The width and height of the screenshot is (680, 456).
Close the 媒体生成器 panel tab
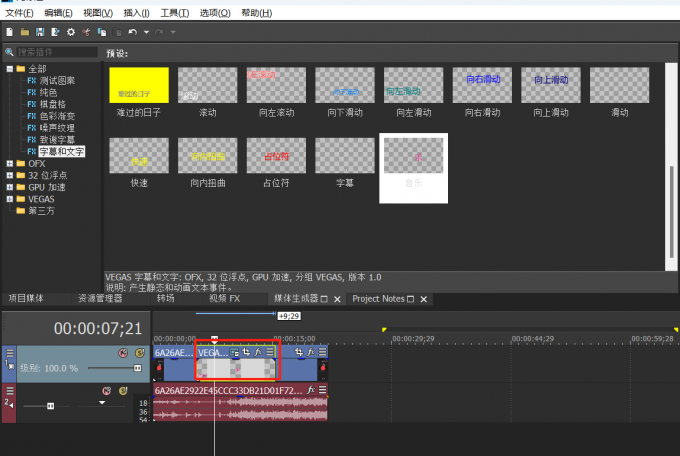click(337, 299)
